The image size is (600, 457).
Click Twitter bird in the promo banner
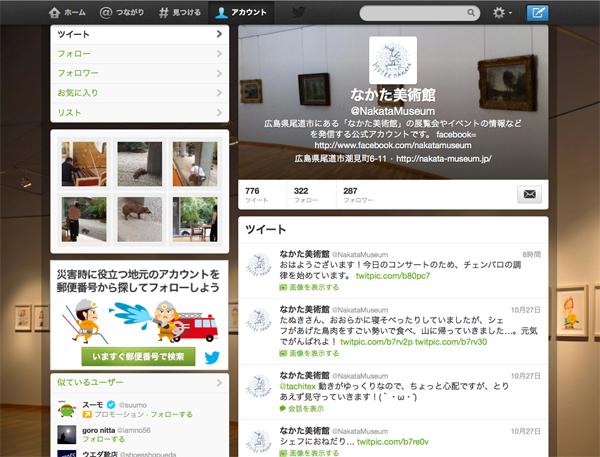click(212, 358)
